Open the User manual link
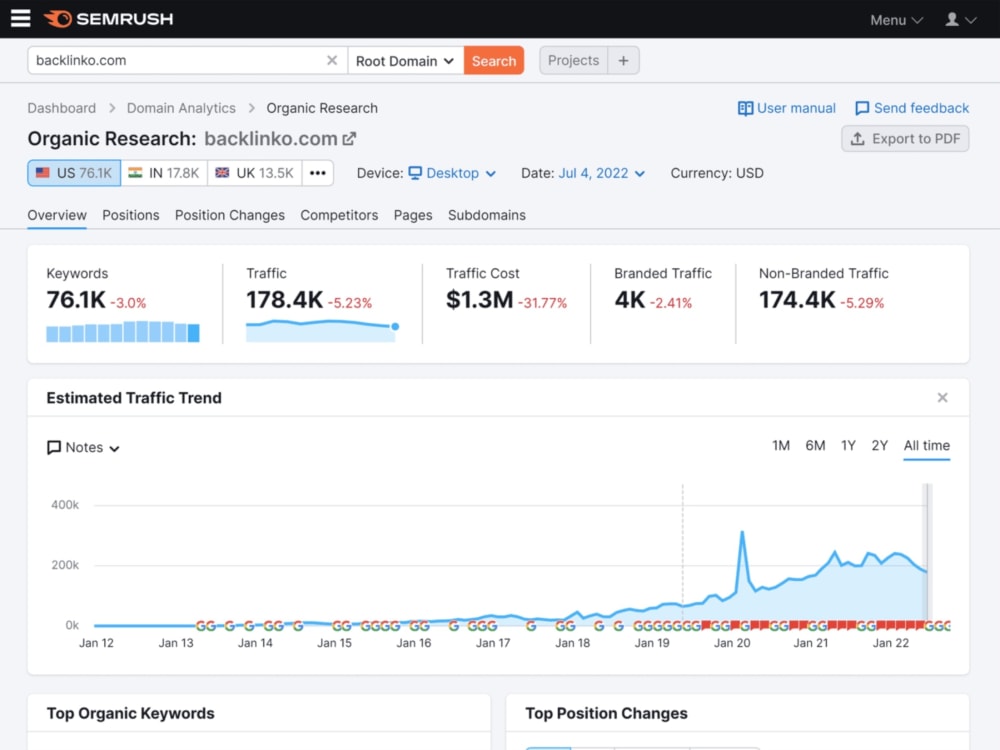 tap(786, 108)
